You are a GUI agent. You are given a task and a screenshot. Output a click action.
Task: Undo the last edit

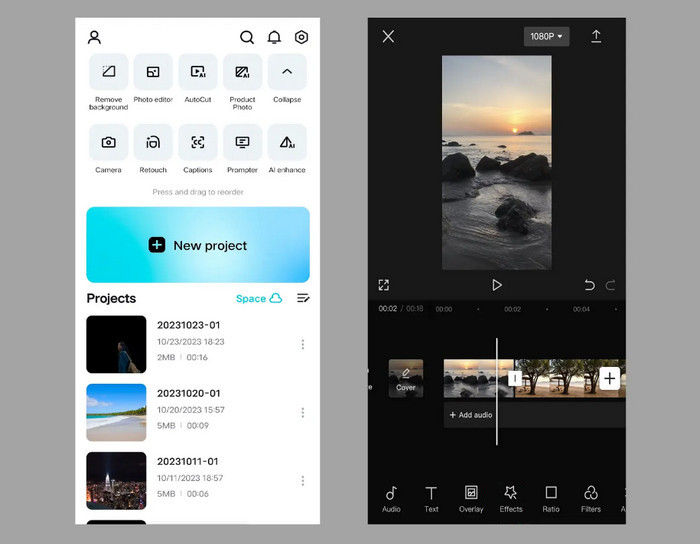(589, 285)
